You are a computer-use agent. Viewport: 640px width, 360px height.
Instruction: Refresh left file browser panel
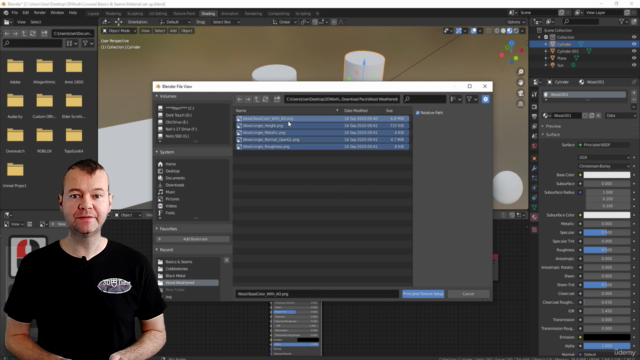pyautogui.click(x=33, y=33)
